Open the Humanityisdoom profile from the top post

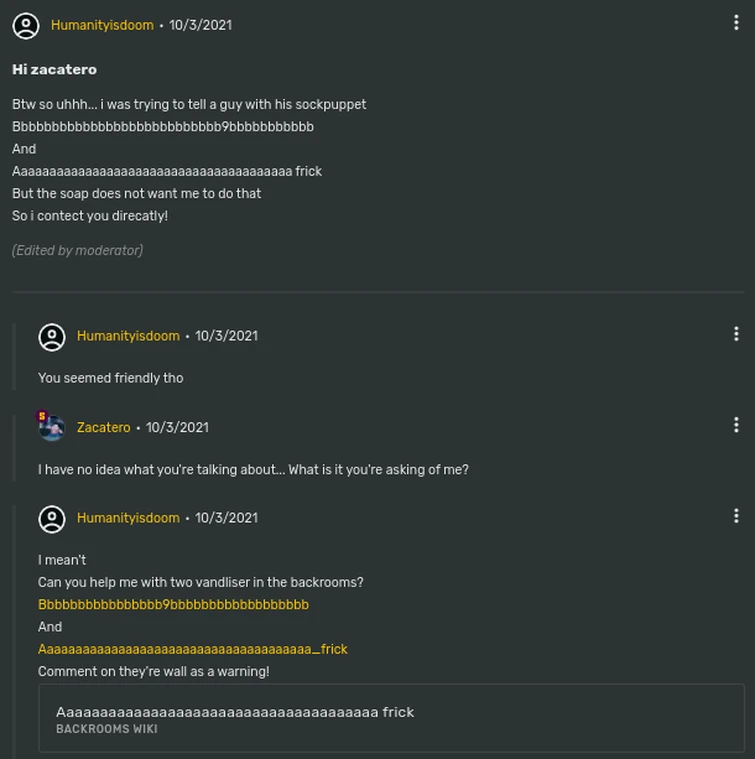[x=102, y=25]
